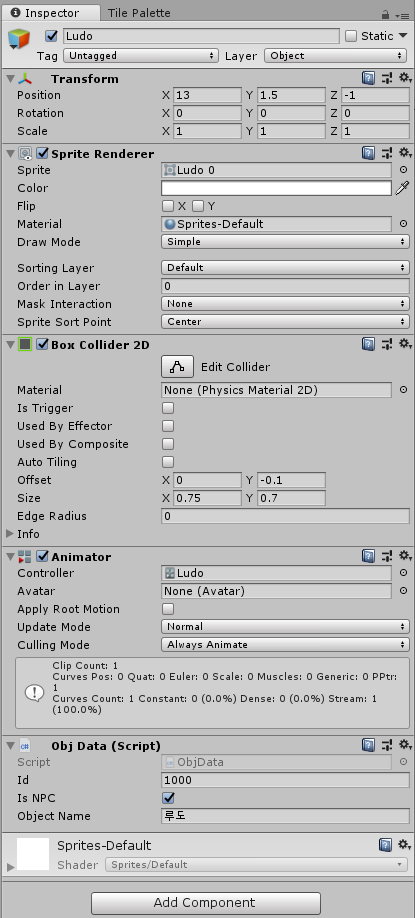Open the Inspector panel options menu

[403, 15]
